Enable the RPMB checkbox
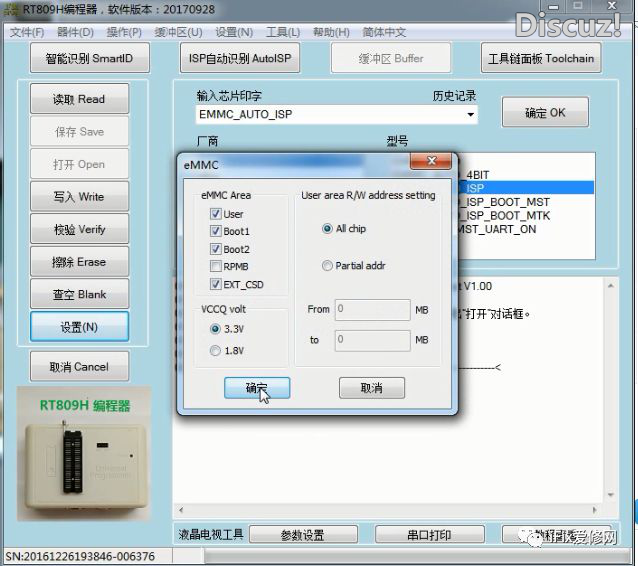 point(216,267)
